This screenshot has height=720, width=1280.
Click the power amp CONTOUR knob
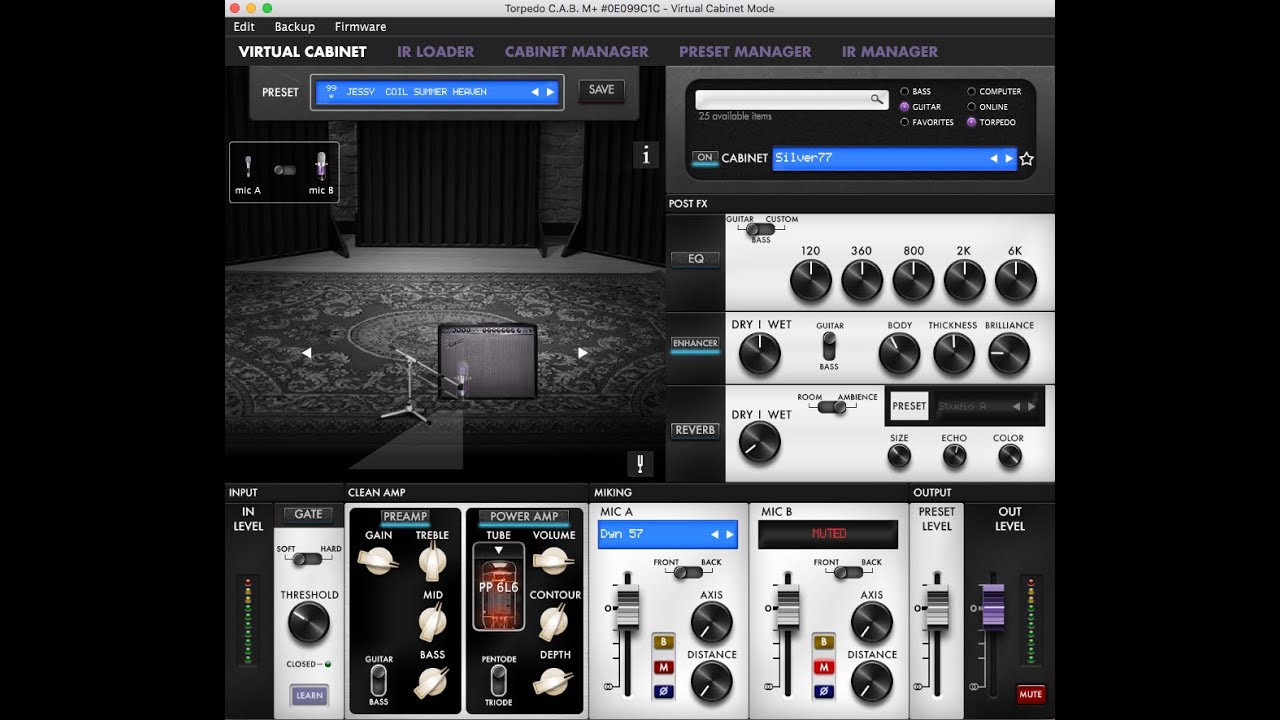553,623
